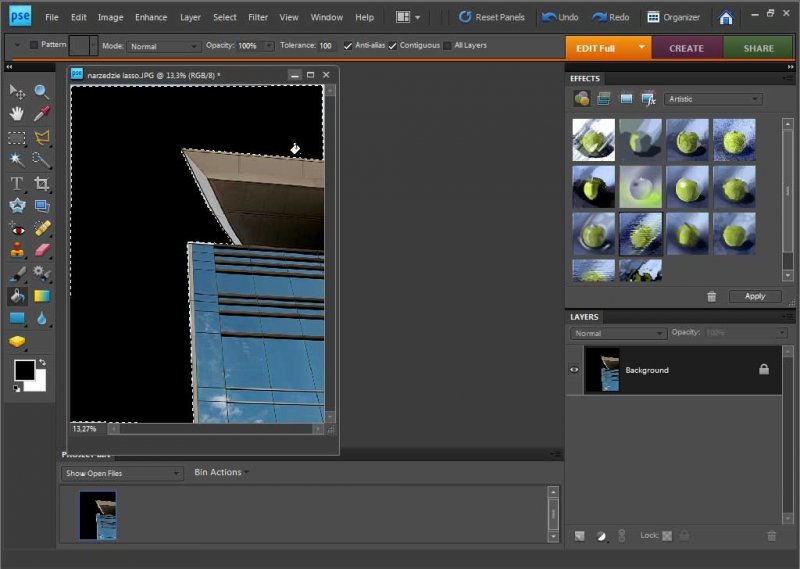This screenshot has width=800, height=569.
Task: Open the Mode dropdown set to Normal
Action: (164, 46)
